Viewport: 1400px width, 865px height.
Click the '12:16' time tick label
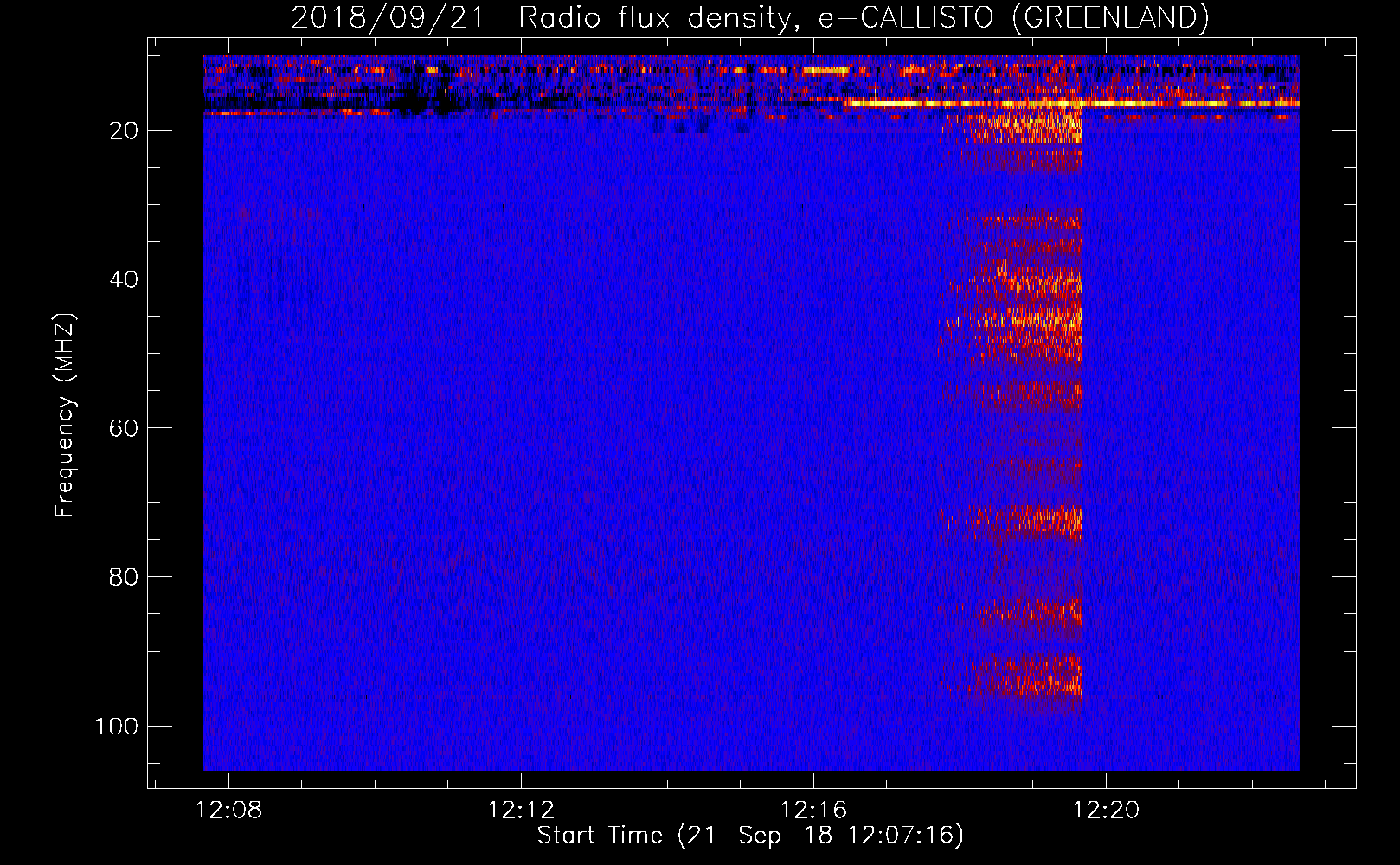[813, 811]
